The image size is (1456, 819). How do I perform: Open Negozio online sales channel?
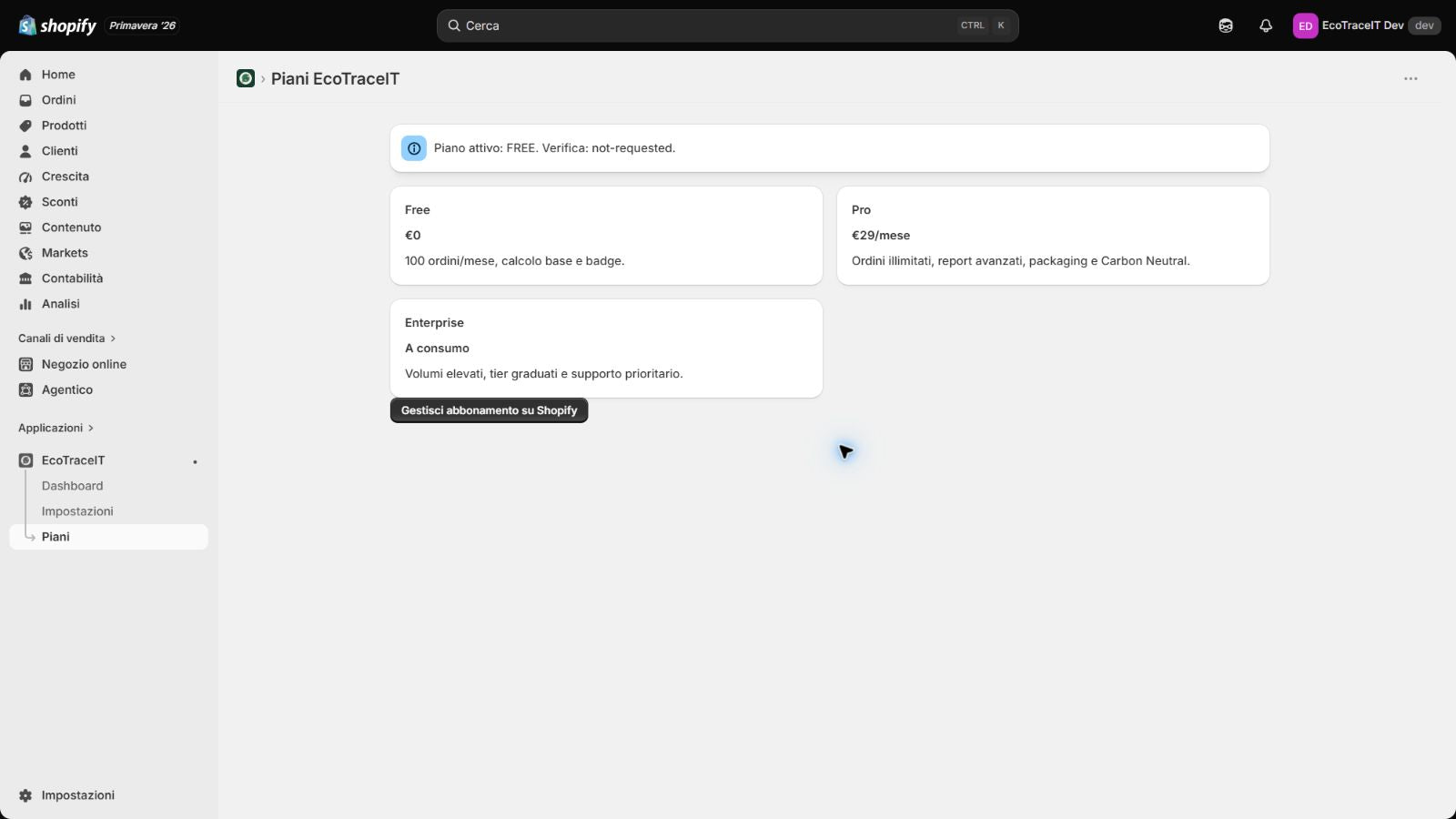pos(109,364)
